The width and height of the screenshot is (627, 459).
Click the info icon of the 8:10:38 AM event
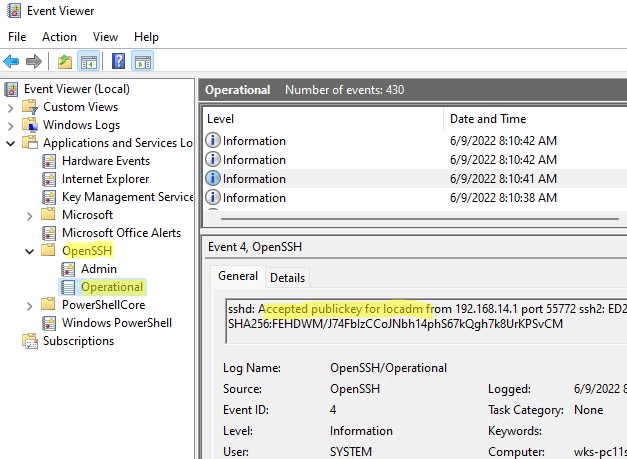coord(213,198)
